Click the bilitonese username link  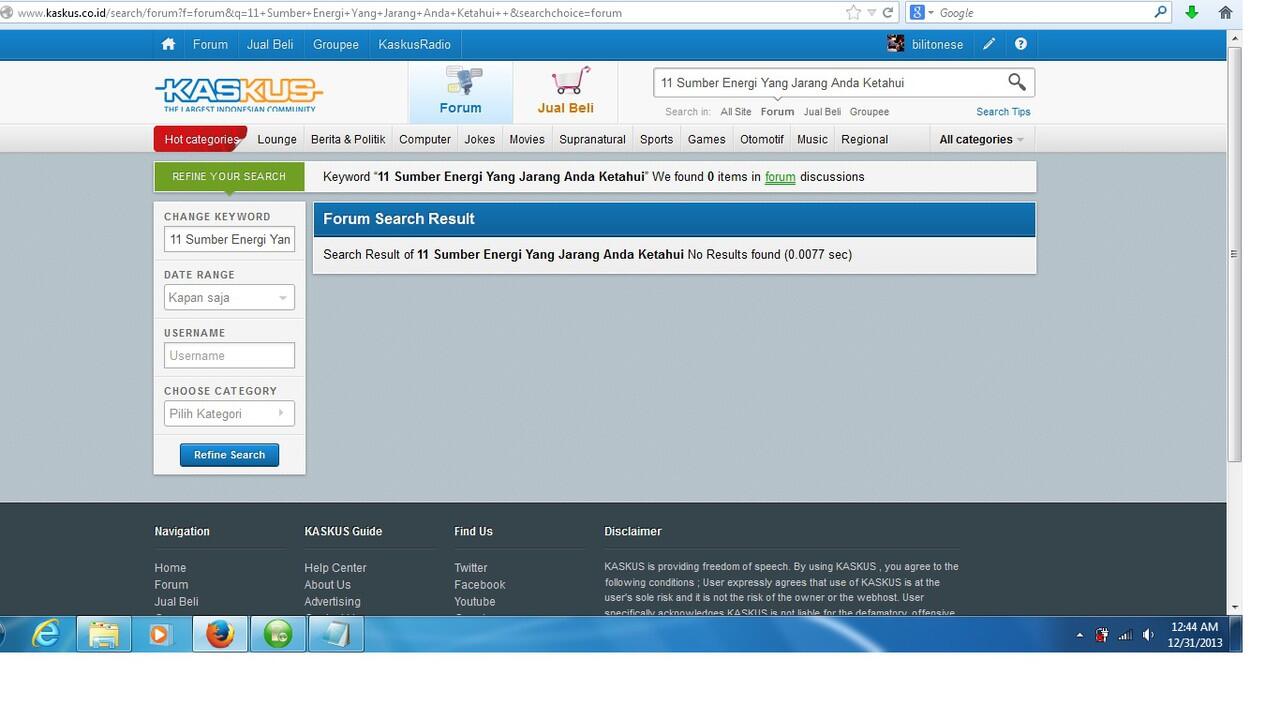tap(938, 44)
